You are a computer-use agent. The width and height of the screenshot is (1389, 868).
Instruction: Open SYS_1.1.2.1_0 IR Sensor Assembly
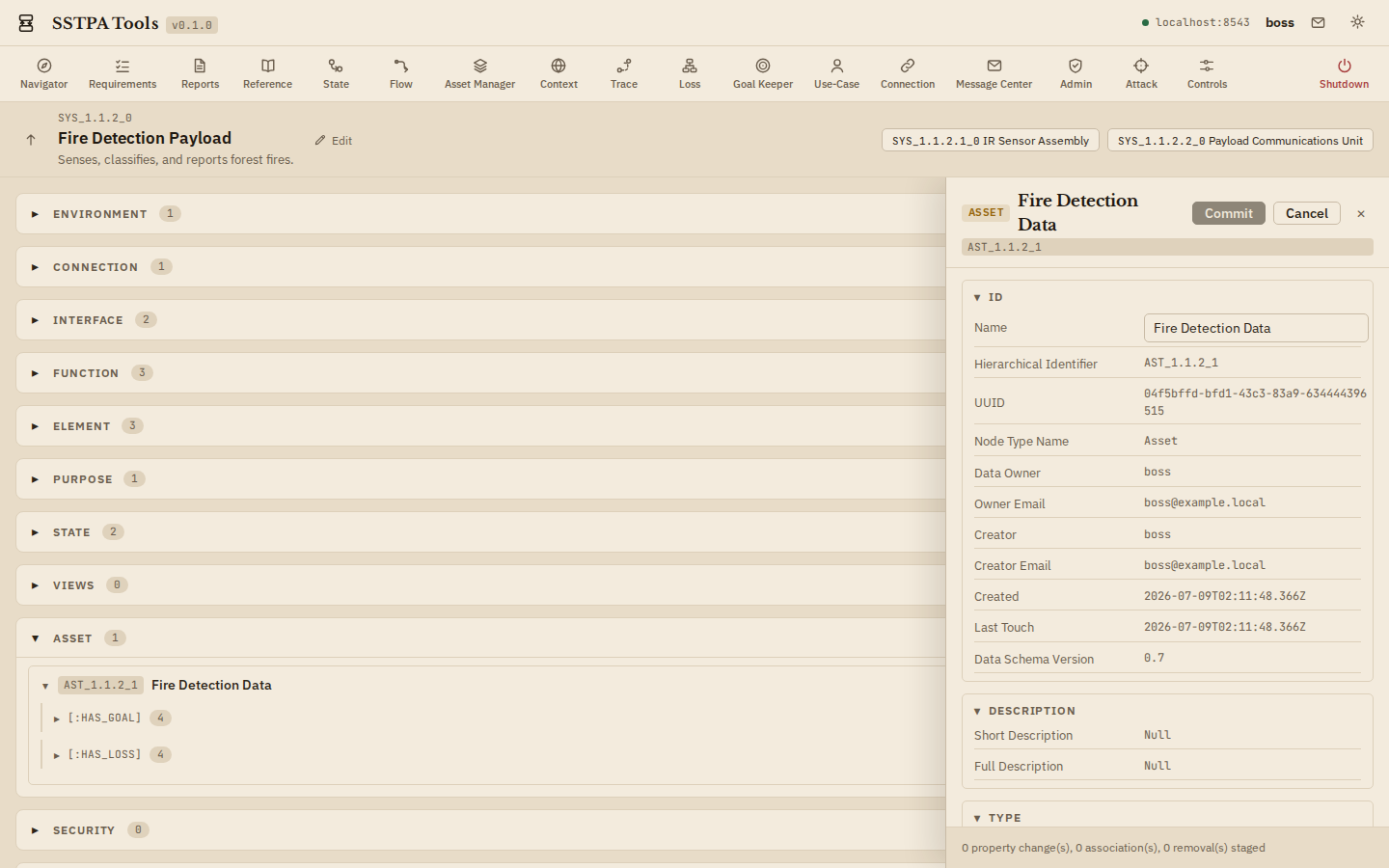990,141
